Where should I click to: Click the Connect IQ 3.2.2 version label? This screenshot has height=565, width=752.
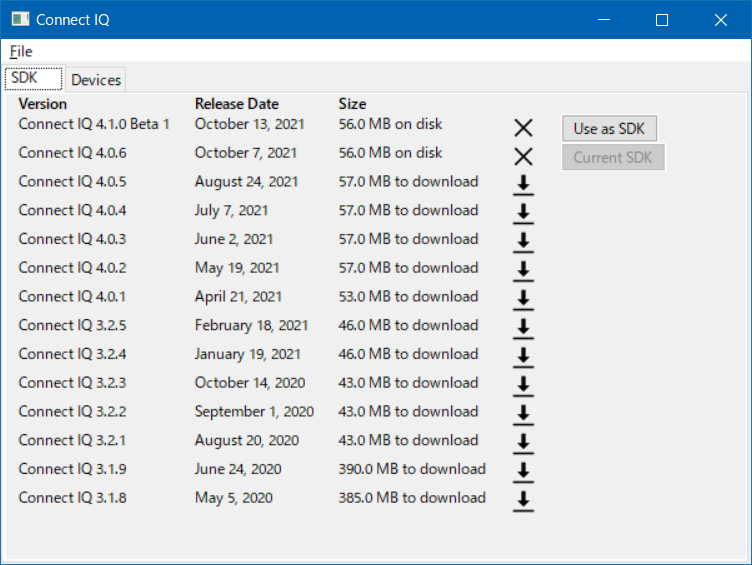point(72,412)
